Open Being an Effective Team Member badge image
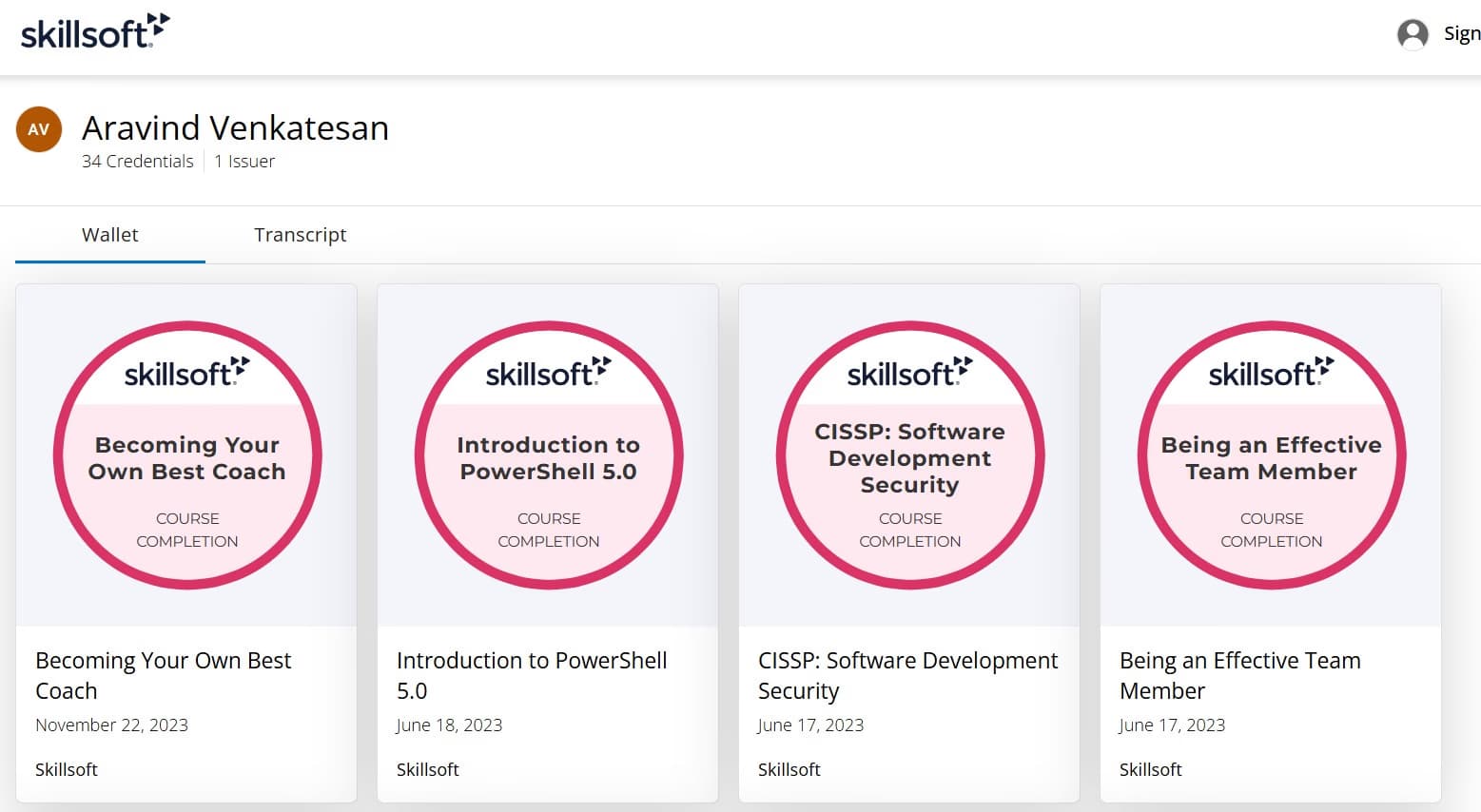Image resolution: width=1481 pixels, height=812 pixels. click(x=1272, y=455)
